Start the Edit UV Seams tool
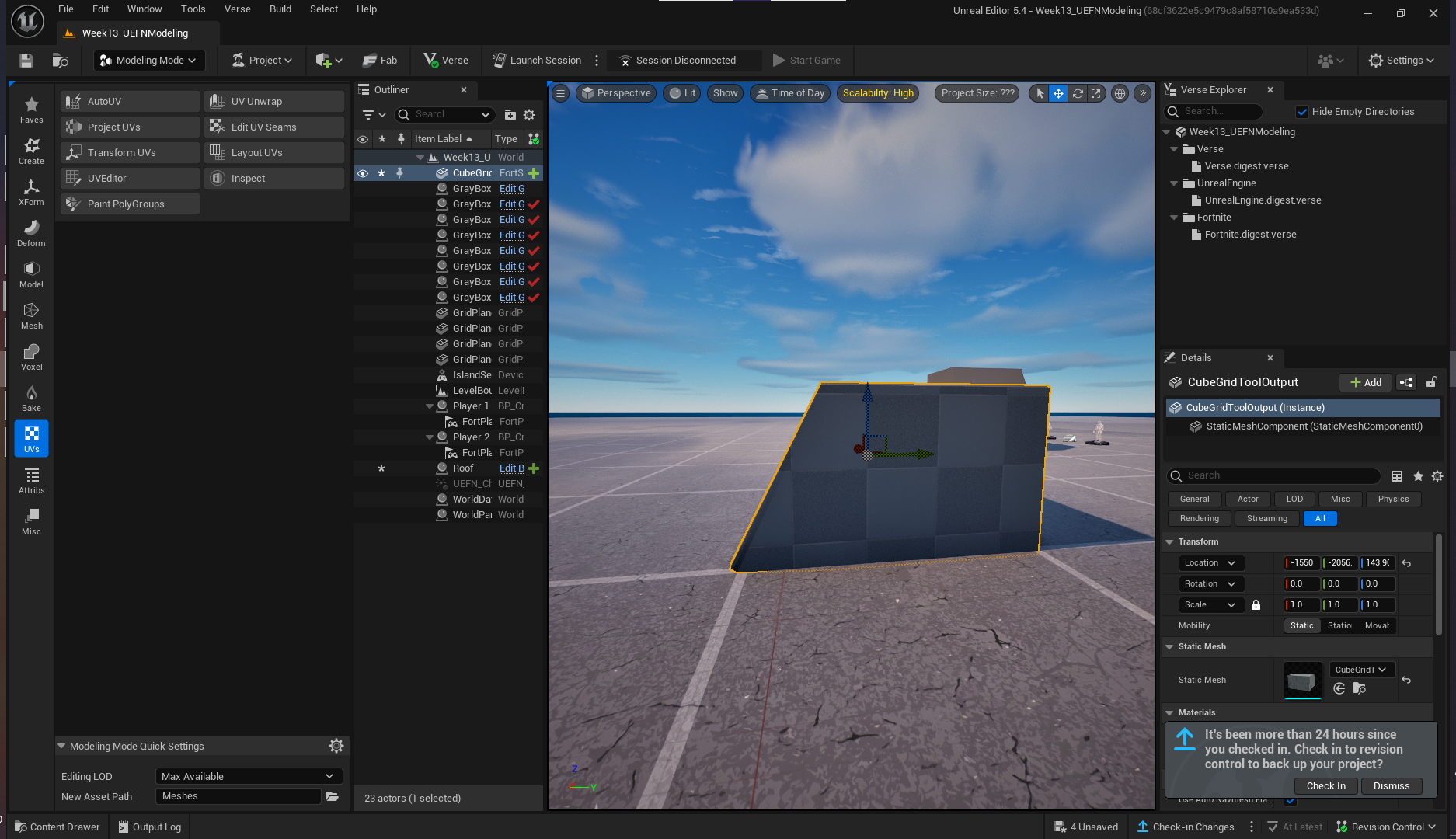 coord(273,127)
